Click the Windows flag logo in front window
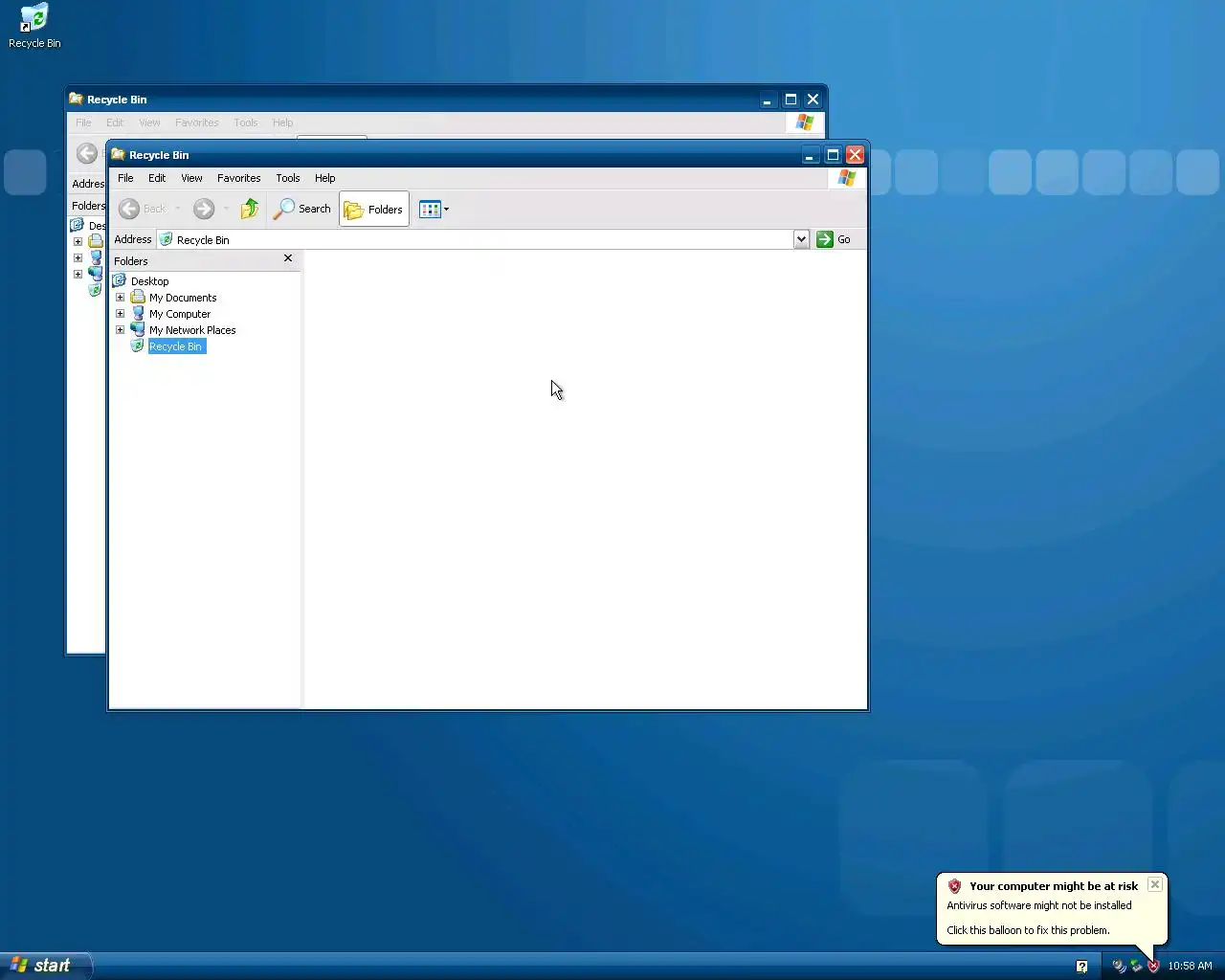The width and height of the screenshot is (1225, 980). pyautogui.click(x=847, y=178)
